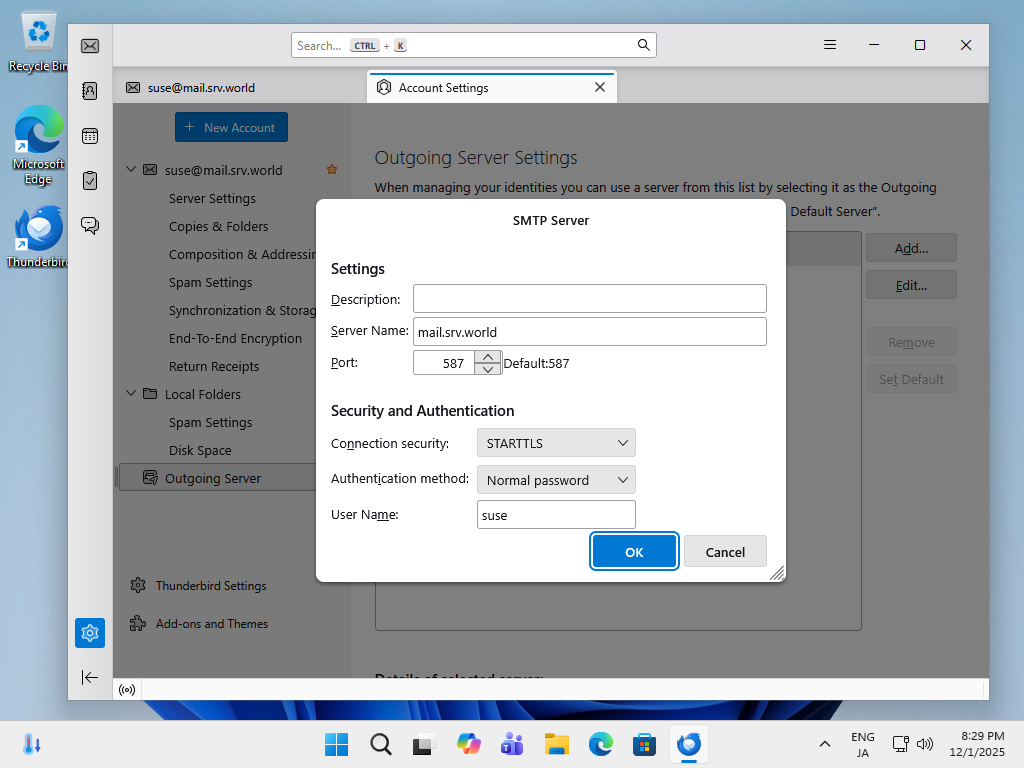
Task: Open the Mail space icon in sidebar
Action: tap(90, 46)
